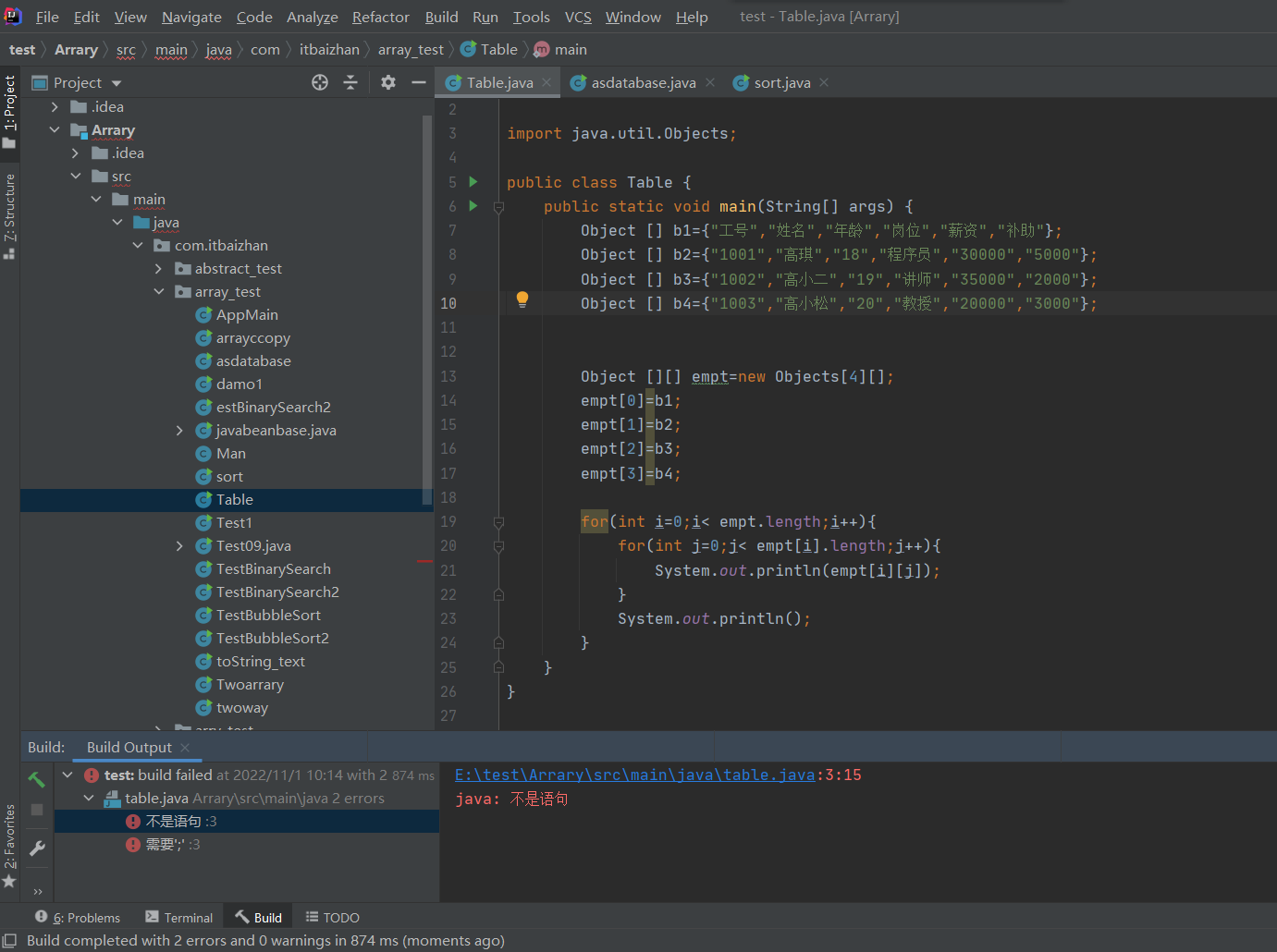Screen dimensions: 1277x952
Task: Open the Help menu
Action: click(692, 17)
